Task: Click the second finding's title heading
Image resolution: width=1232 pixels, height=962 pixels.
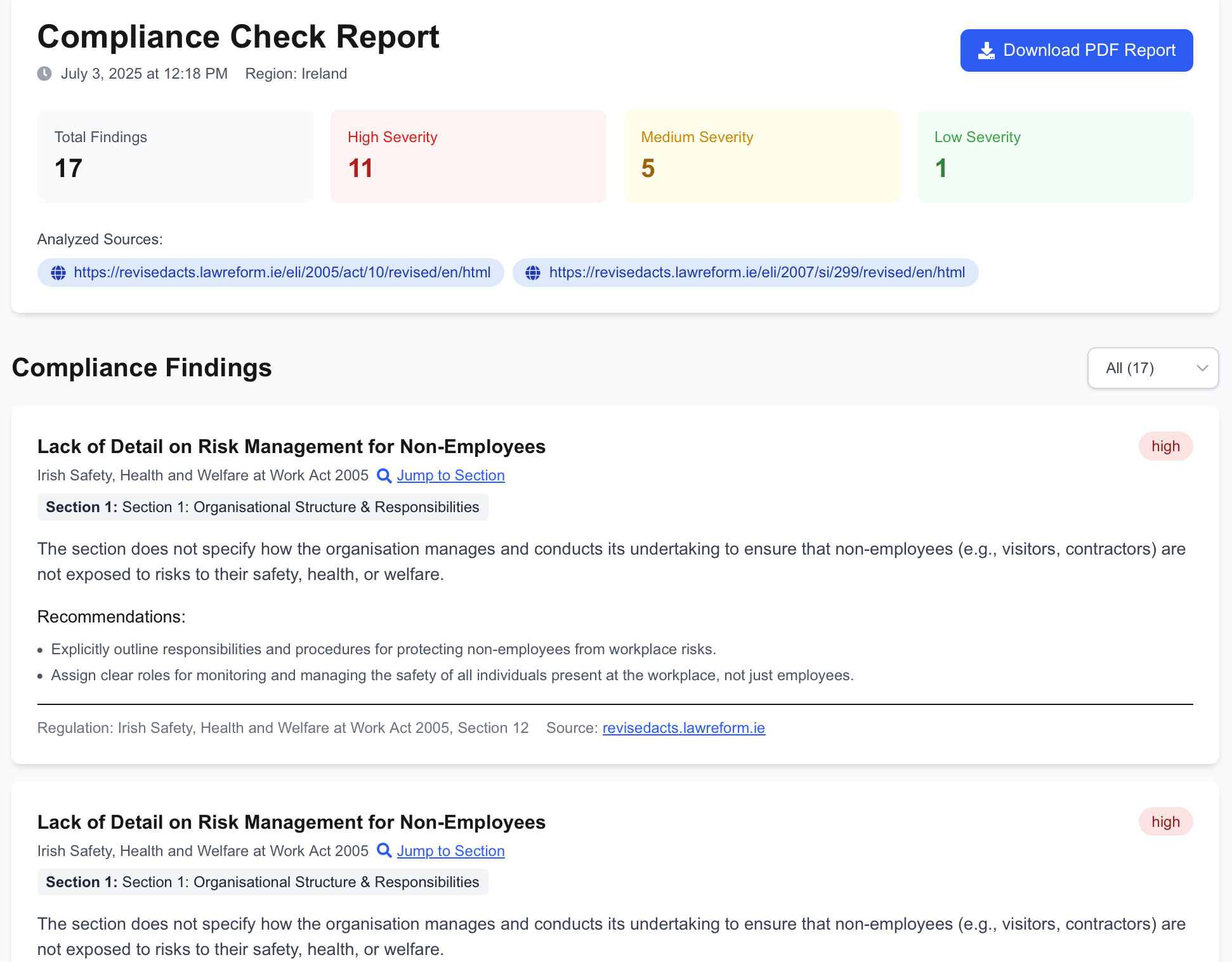Action: click(x=291, y=822)
